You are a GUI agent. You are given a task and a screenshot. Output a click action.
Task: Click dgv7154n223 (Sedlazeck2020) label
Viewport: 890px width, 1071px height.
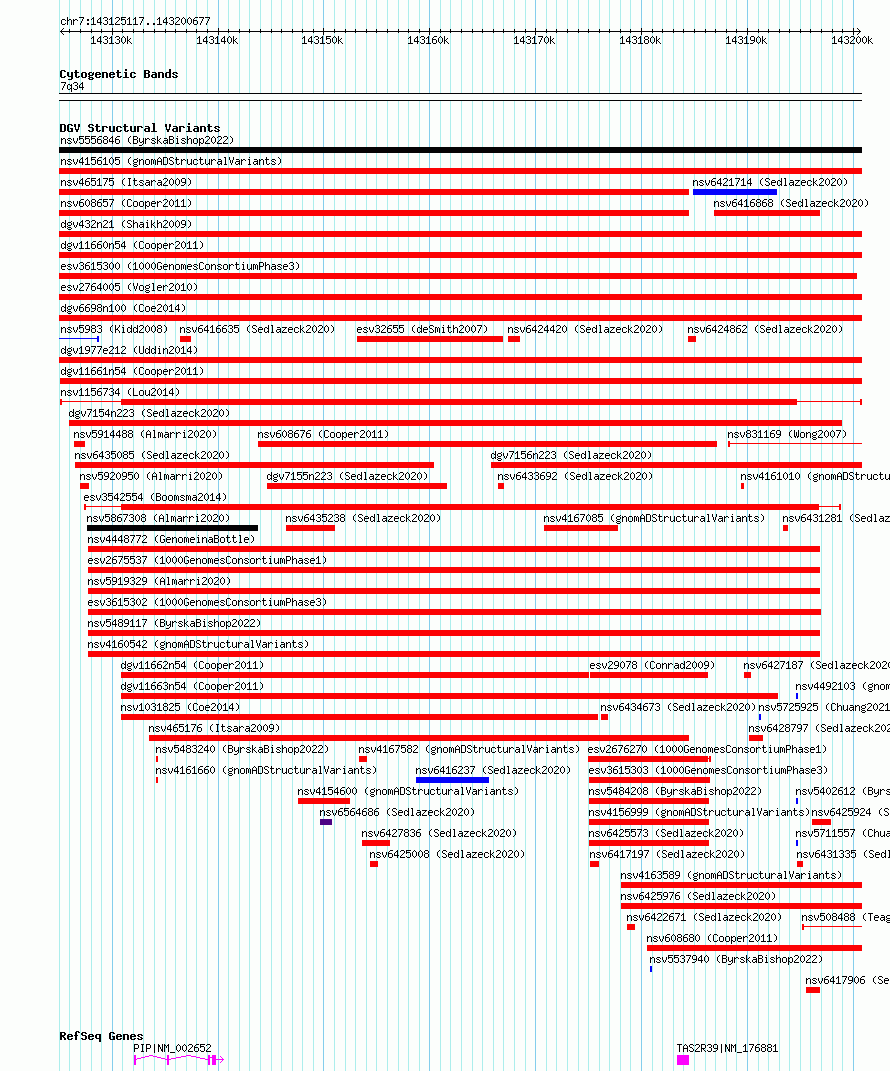coord(149,413)
